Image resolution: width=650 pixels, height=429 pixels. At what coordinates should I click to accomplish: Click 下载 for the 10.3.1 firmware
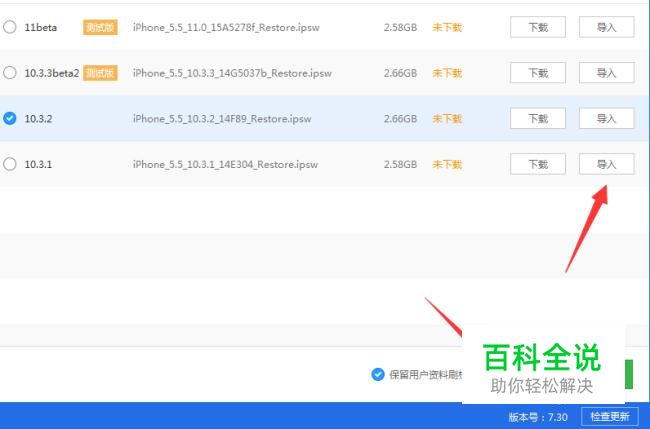[x=538, y=164]
